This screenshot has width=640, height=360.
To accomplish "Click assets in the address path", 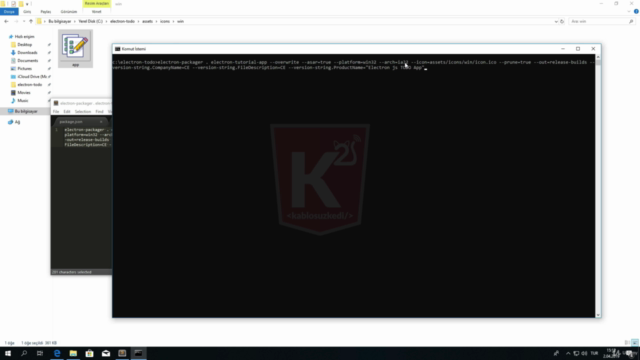I will coord(147,21).
